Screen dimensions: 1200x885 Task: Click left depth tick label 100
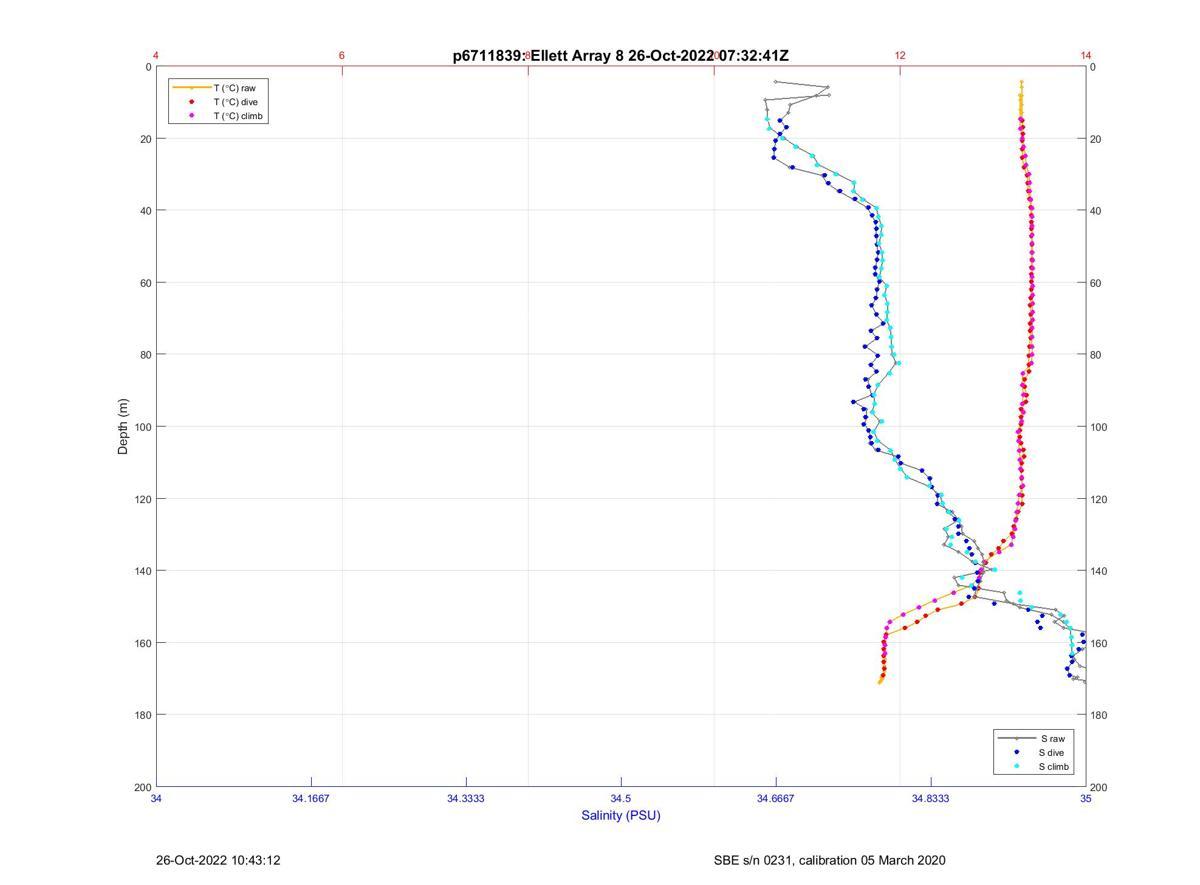pos(143,427)
